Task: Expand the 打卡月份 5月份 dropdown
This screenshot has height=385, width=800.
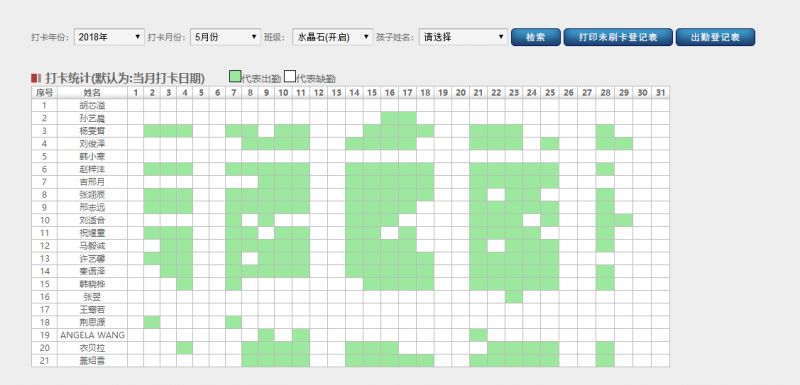Action: tap(226, 37)
